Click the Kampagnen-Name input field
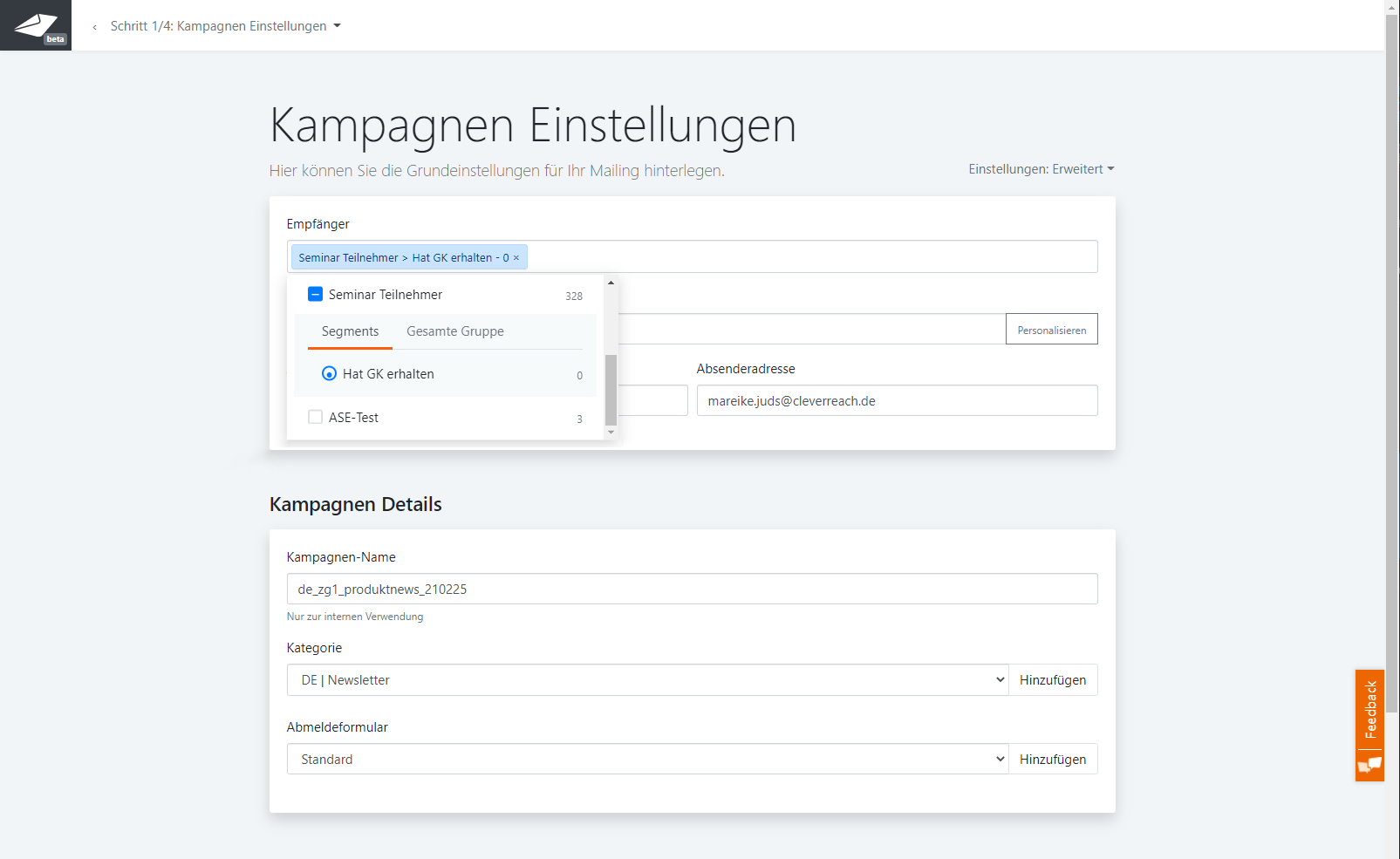Viewport: 1400px width, 859px height. [x=691, y=590]
